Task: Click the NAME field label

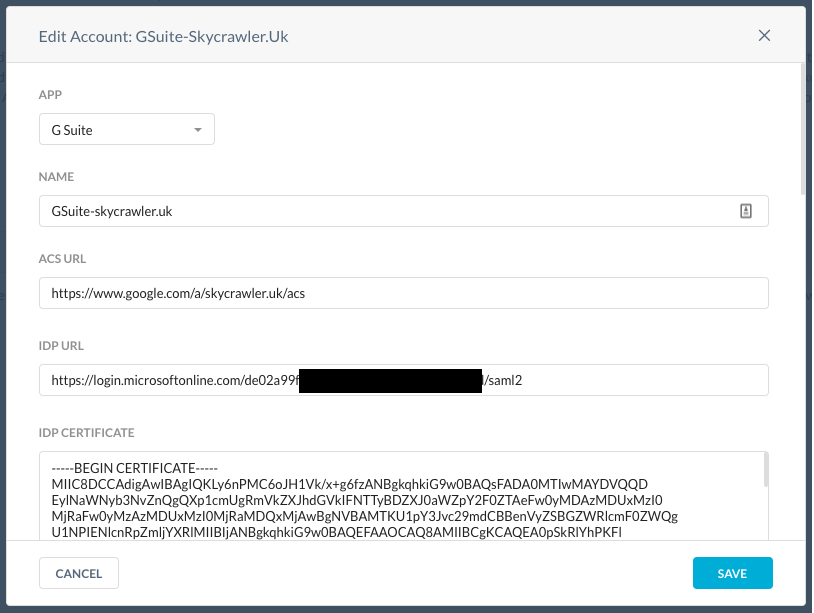Action: [x=56, y=176]
